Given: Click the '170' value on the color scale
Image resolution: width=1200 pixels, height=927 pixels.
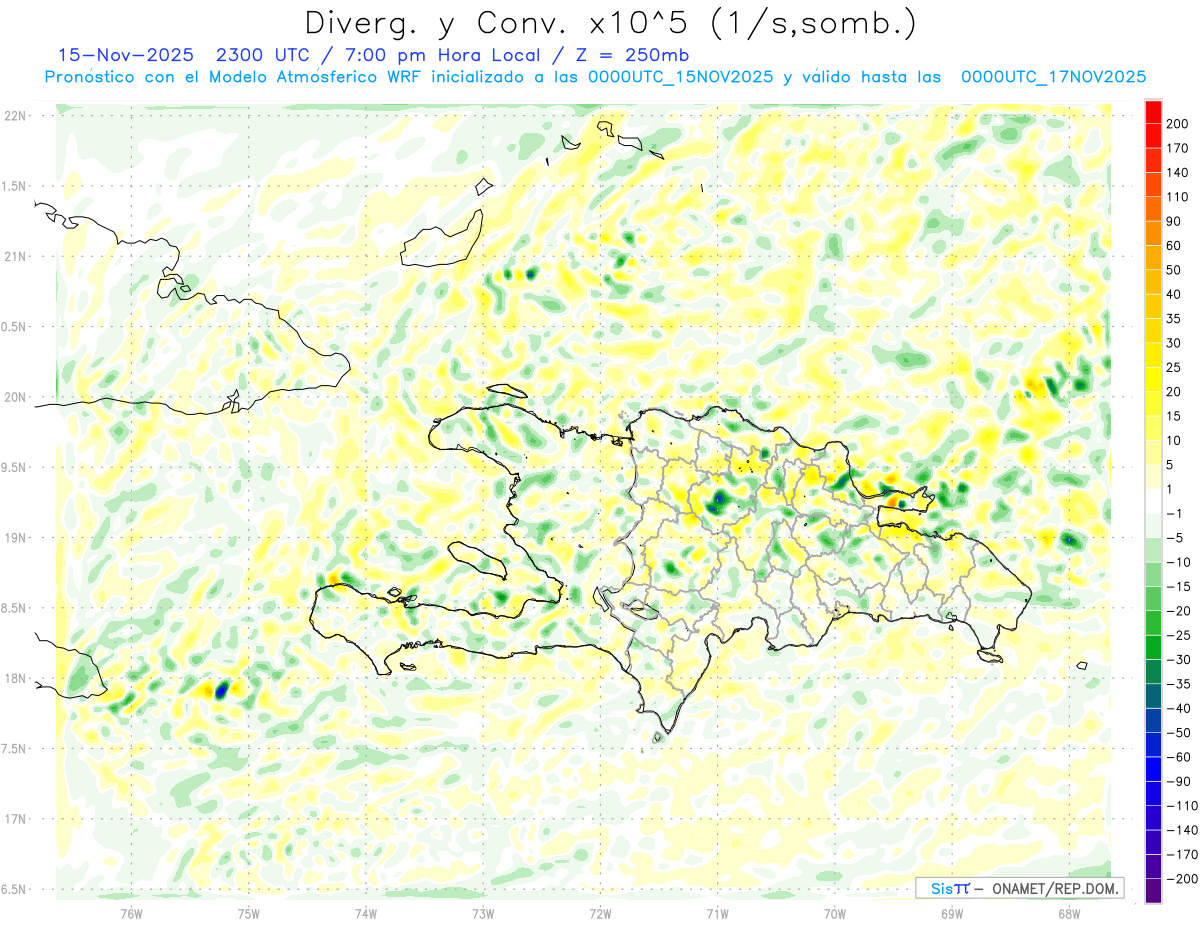Looking at the screenshot, I should click(1177, 148).
